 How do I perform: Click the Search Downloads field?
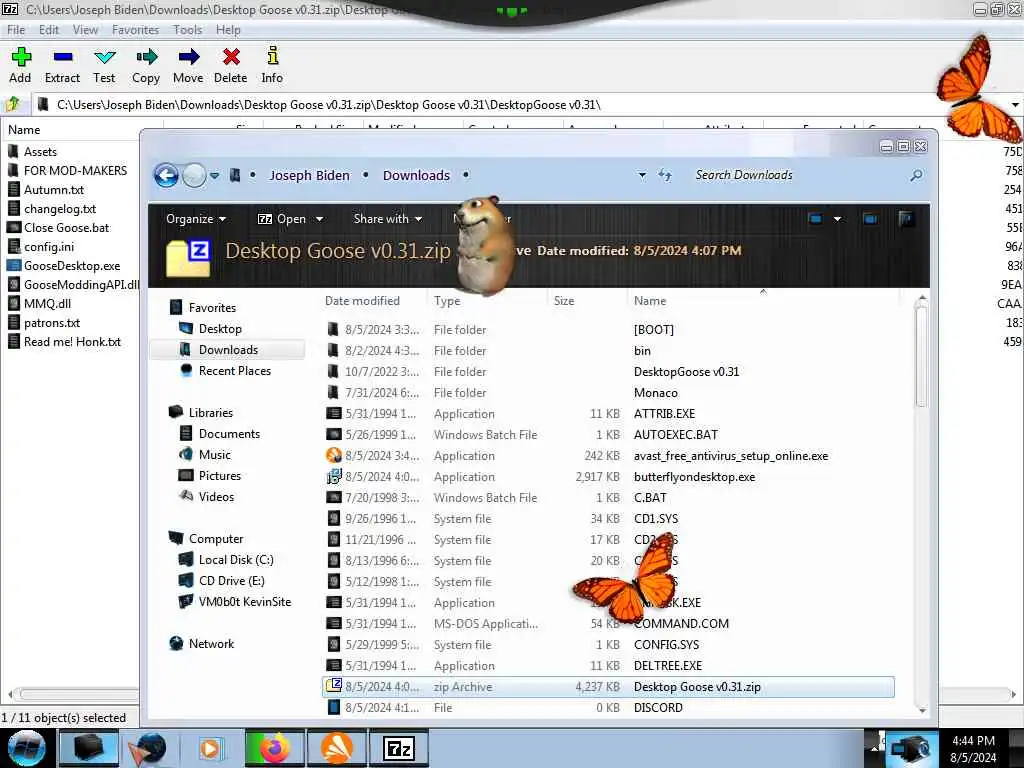tap(798, 175)
